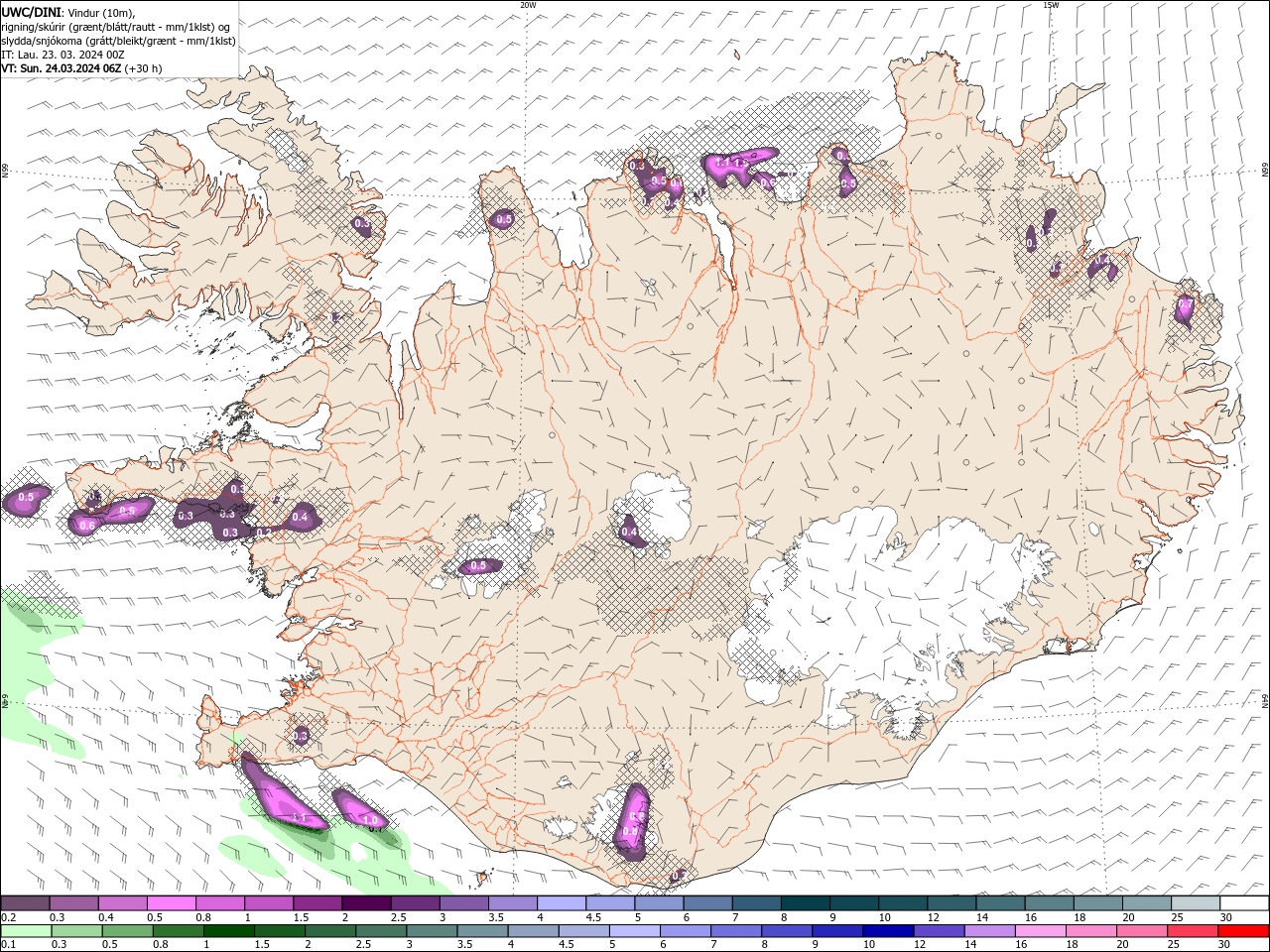Click the purple 12 rain legend swatch
The width and height of the screenshot is (1270, 952).
pyautogui.click(x=939, y=931)
